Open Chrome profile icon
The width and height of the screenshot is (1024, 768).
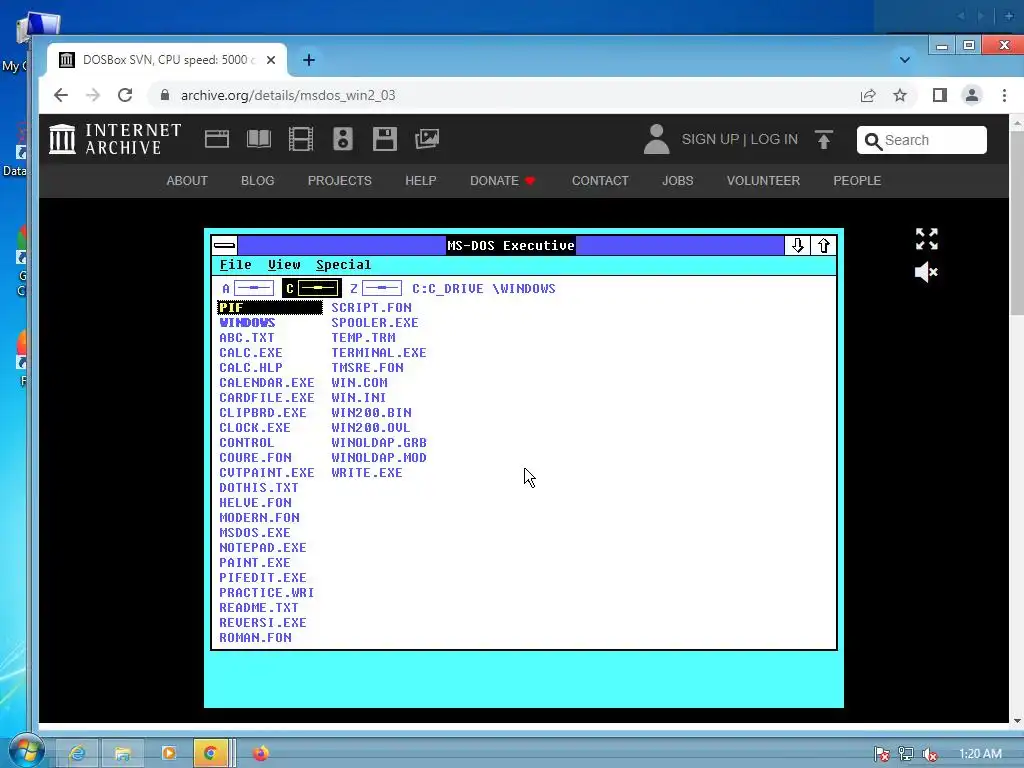[972, 95]
